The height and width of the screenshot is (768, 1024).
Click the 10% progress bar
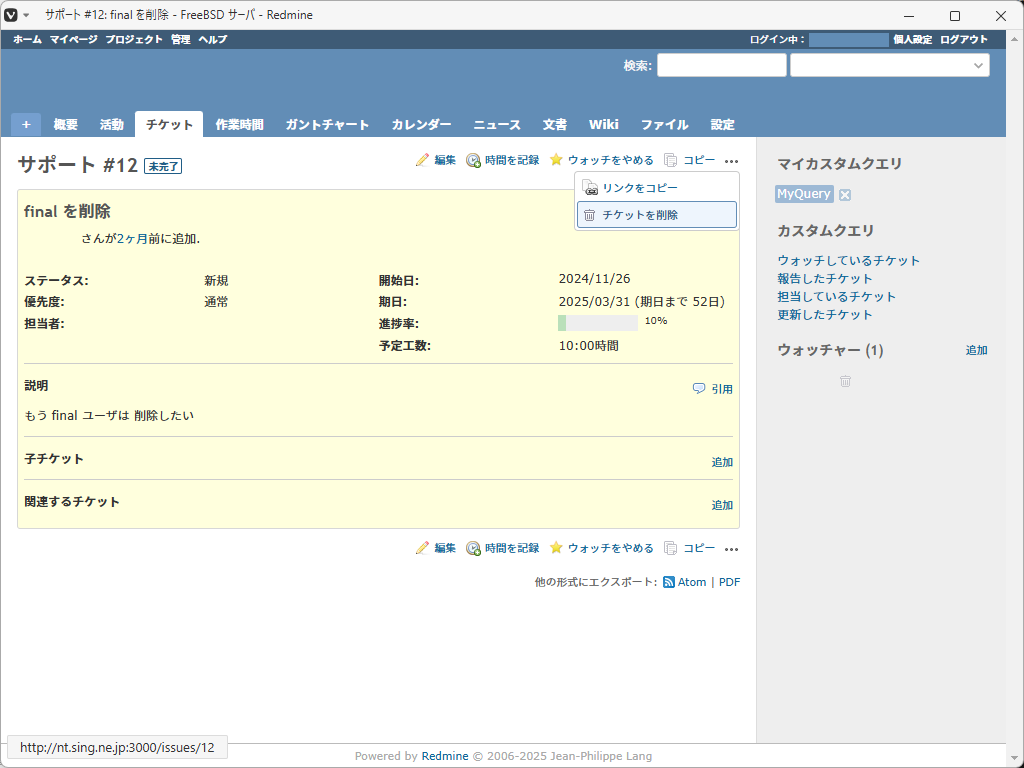[598, 323]
